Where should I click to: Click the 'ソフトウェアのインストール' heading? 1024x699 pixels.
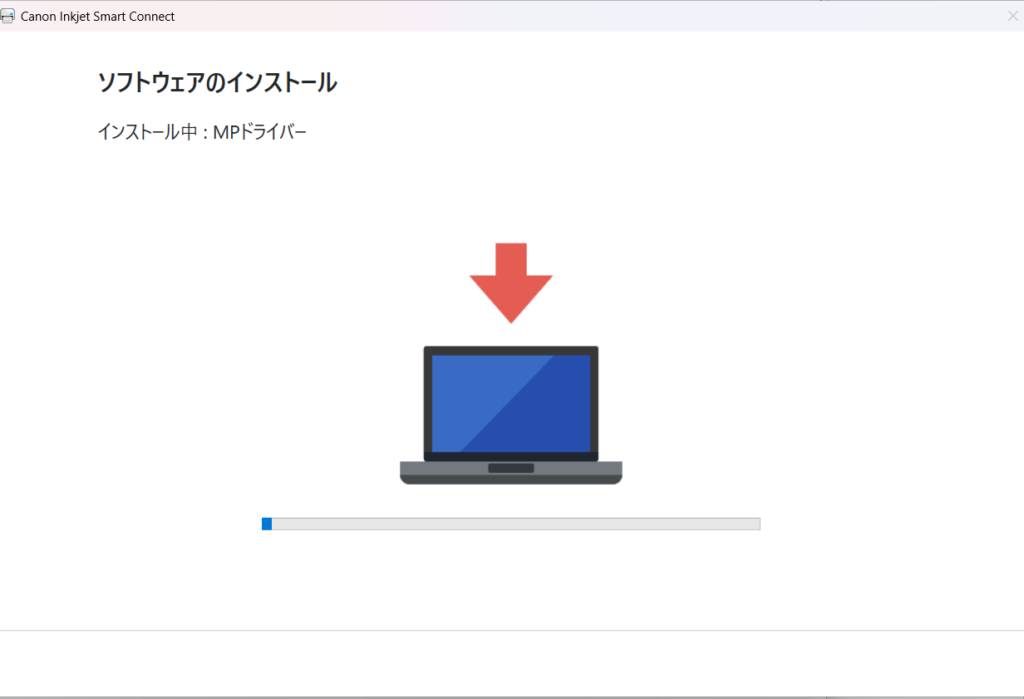(217, 82)
